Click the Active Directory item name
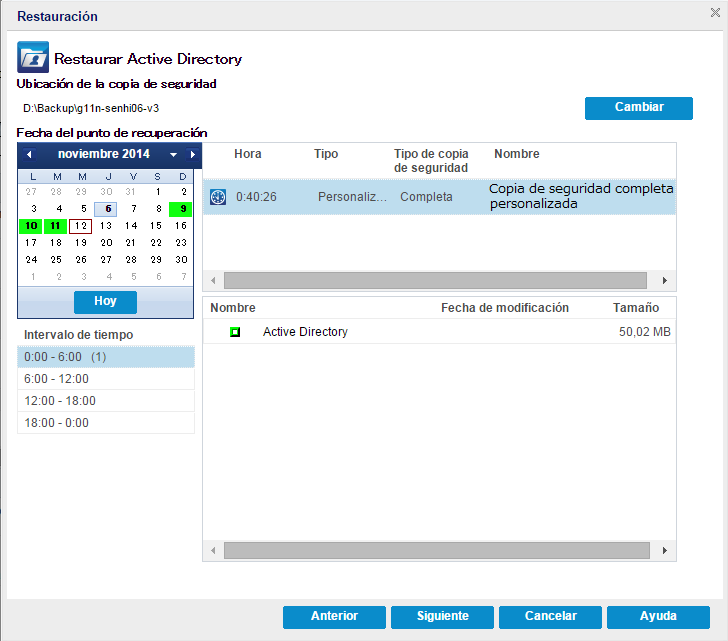This screenshot has height=641, width=728. point(305,332)
